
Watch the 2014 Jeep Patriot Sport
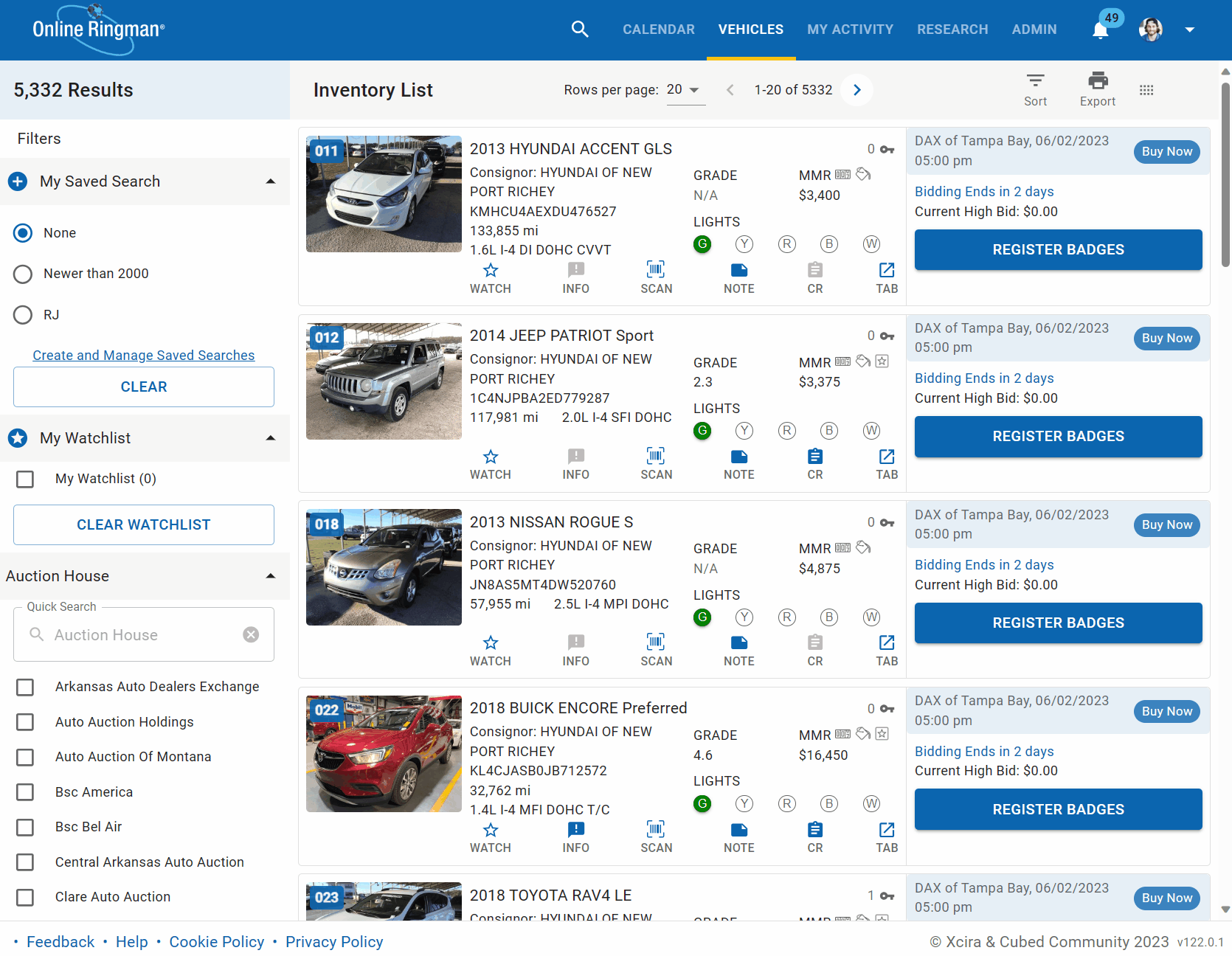tap(491, 465)
